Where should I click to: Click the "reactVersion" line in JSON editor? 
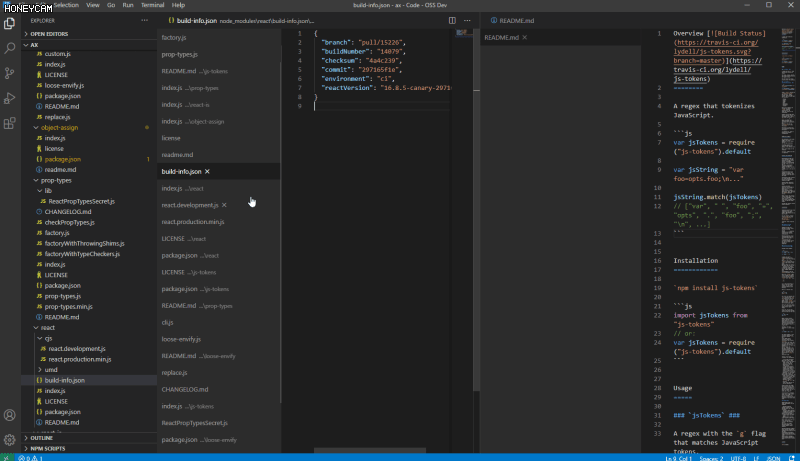point(386,88)
